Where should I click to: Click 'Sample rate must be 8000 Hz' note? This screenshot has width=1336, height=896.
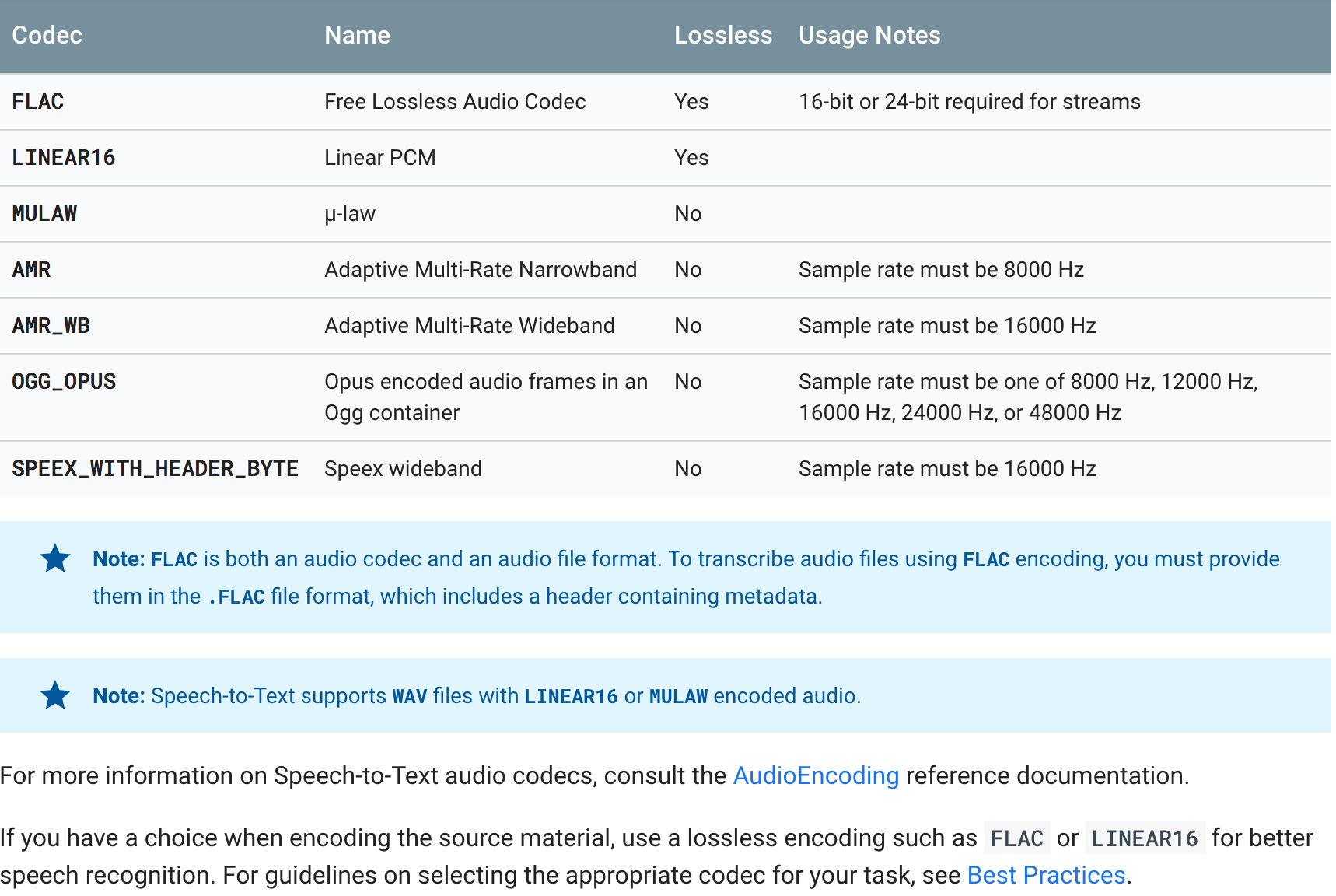(941, 270)
